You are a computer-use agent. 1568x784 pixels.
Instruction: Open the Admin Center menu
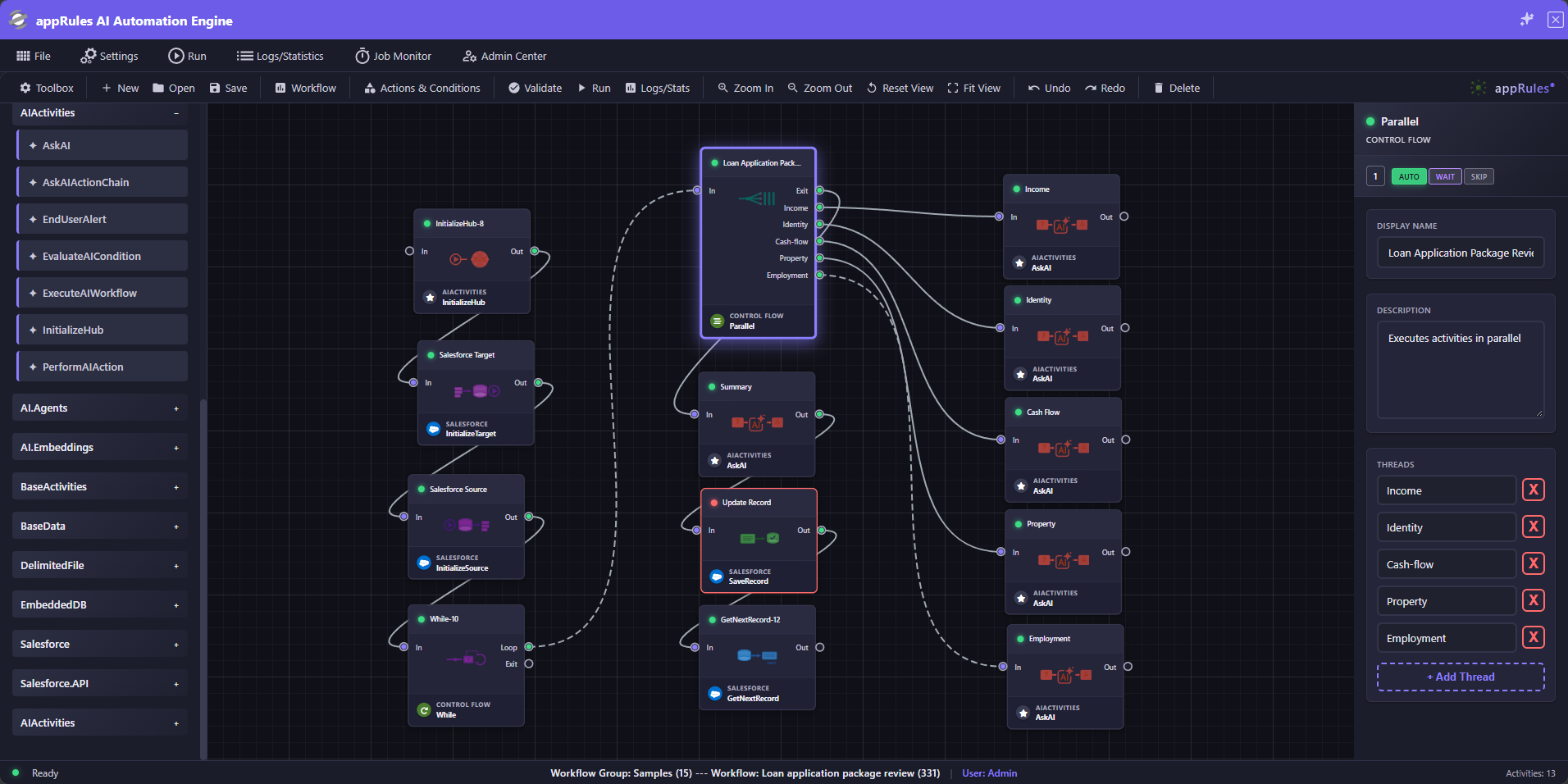(x=504, y=56)
